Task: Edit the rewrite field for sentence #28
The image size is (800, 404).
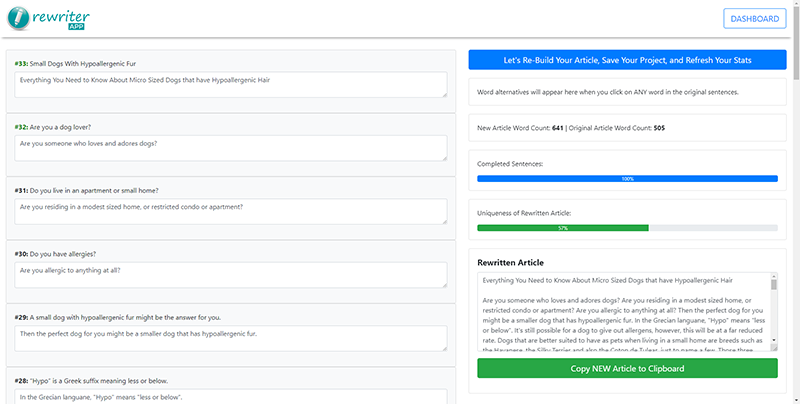Action: [231, 396]
